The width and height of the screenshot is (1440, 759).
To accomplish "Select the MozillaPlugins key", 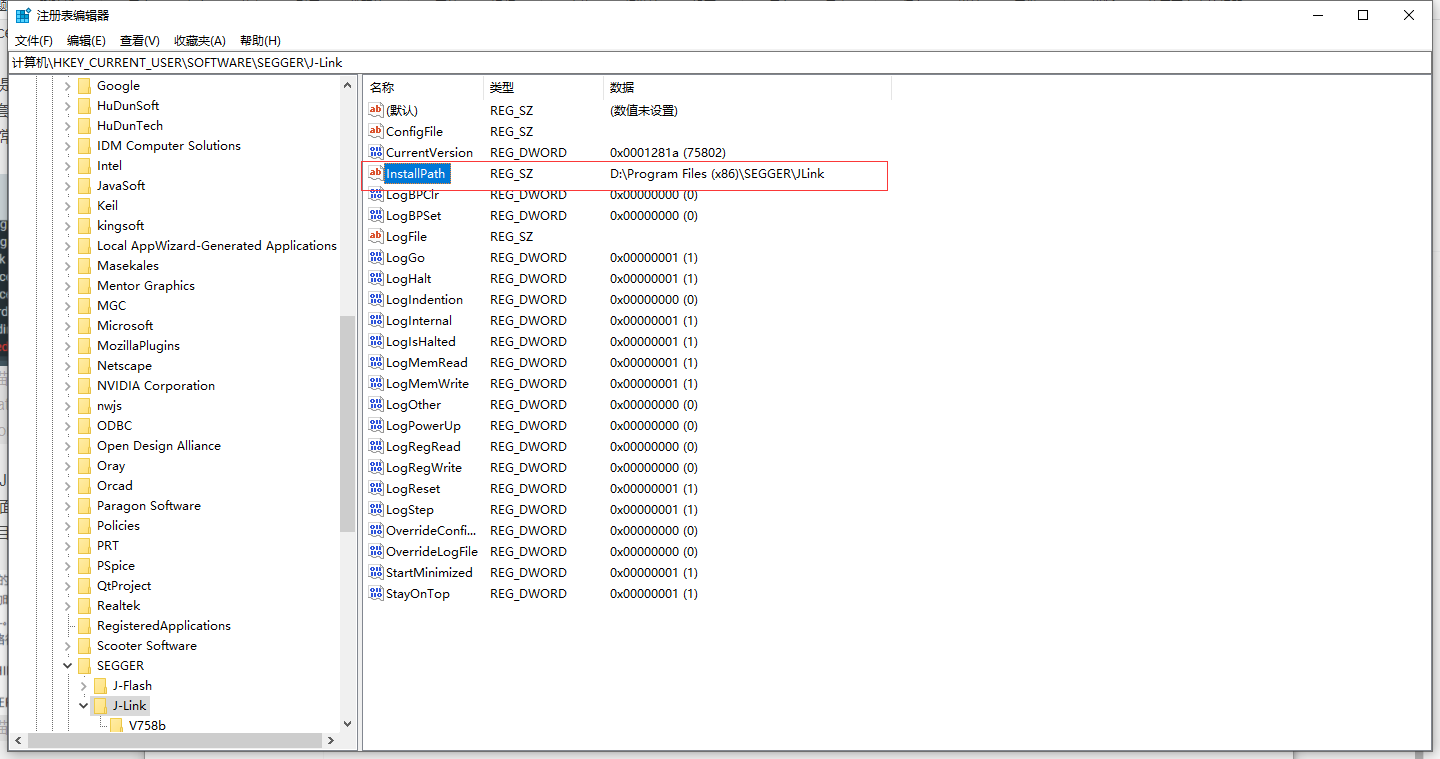I will (x=138, y=345).
